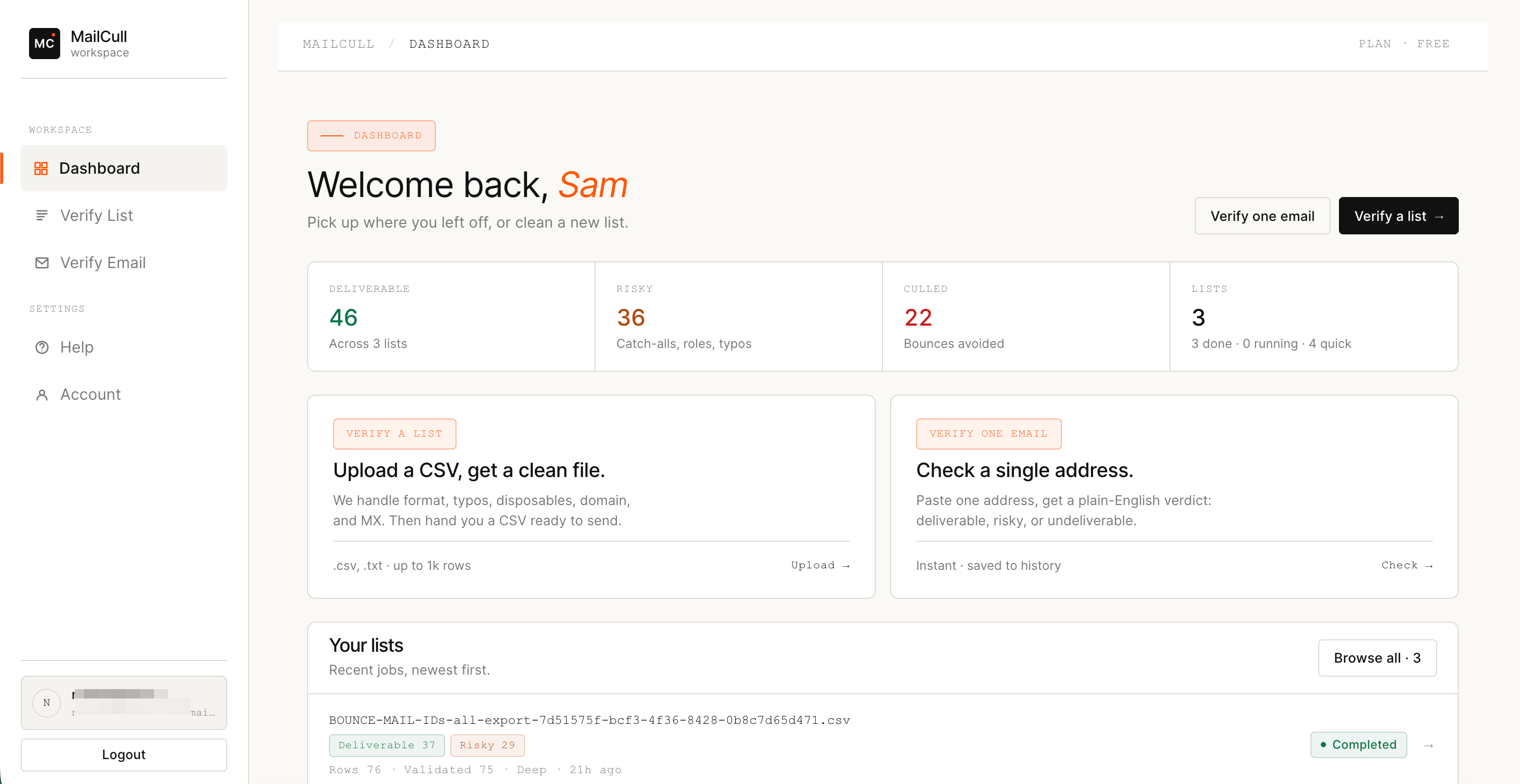Click the Account person icon
Screen dimensions: 1520x784
[x=42, y=394]
